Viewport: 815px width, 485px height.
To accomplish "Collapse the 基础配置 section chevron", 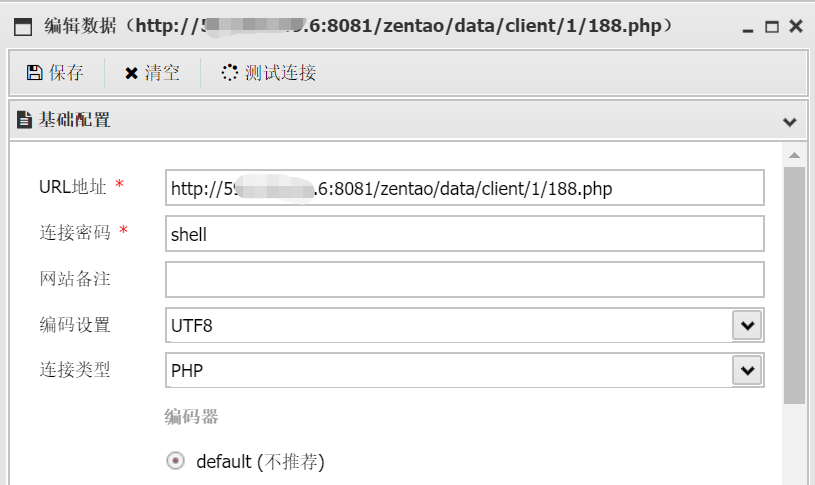I will [790, 122].
